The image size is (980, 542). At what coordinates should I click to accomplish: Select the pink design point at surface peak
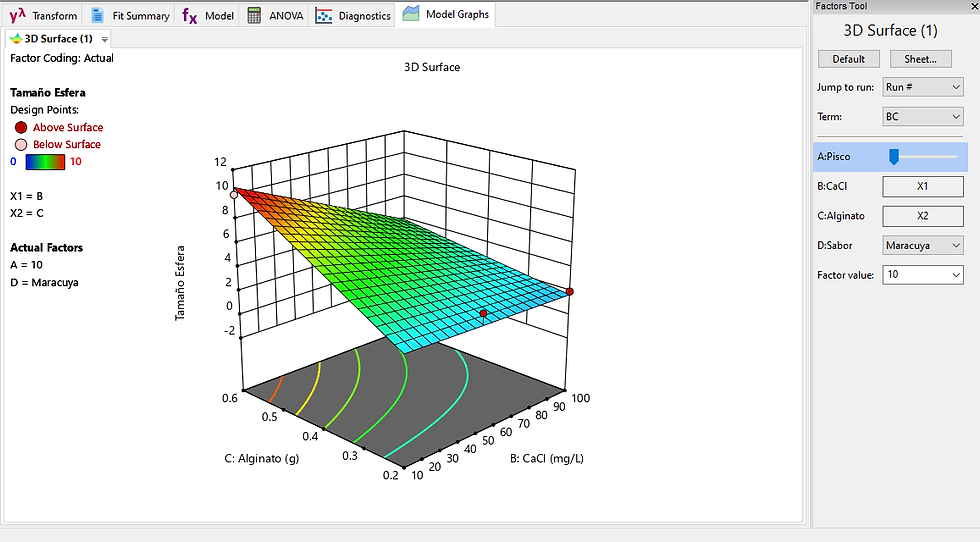coord(234,195)
